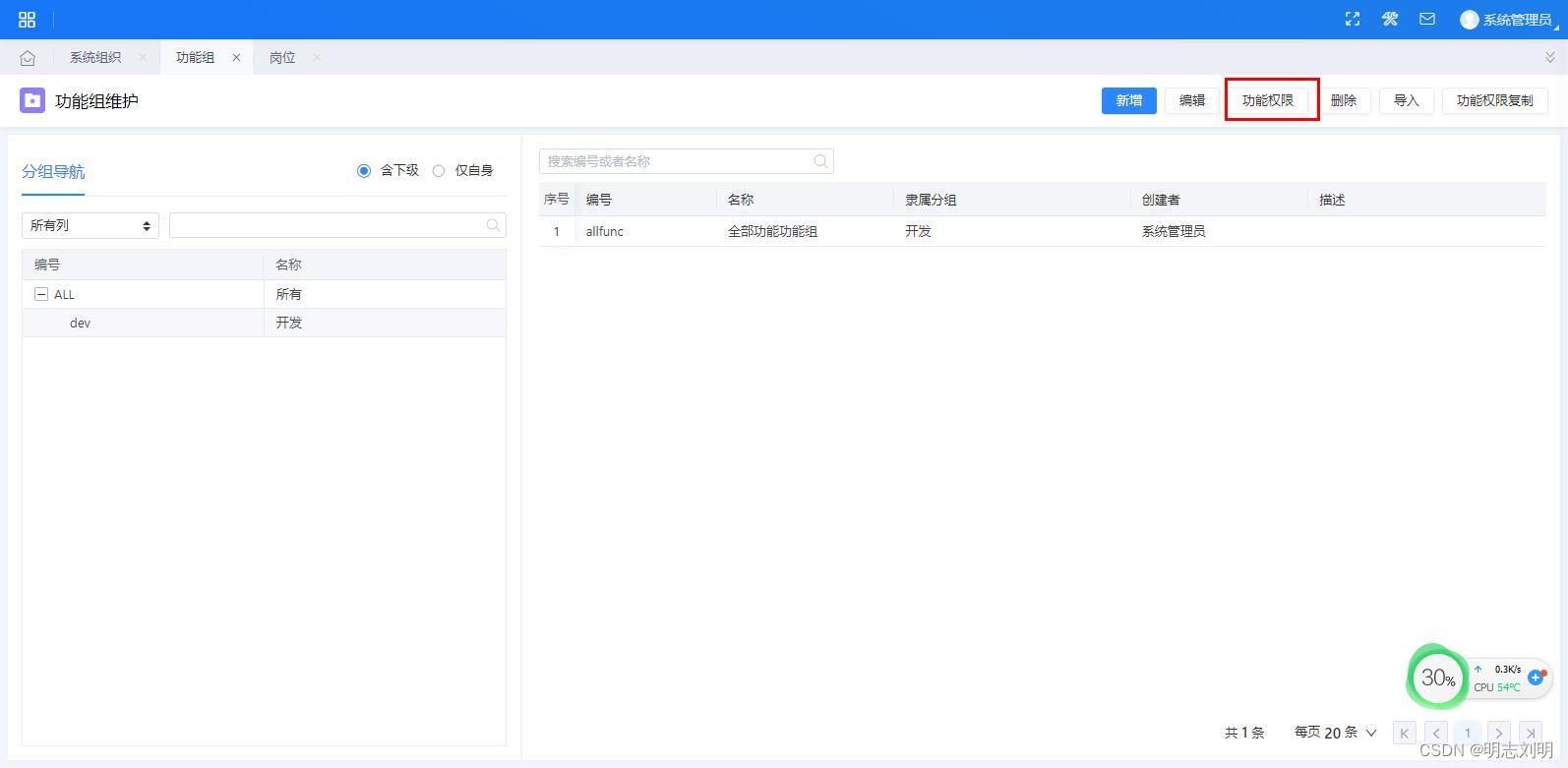1568x768 pixels.
Task: Select the 含下级 radio button
Action: click(364, 171)
